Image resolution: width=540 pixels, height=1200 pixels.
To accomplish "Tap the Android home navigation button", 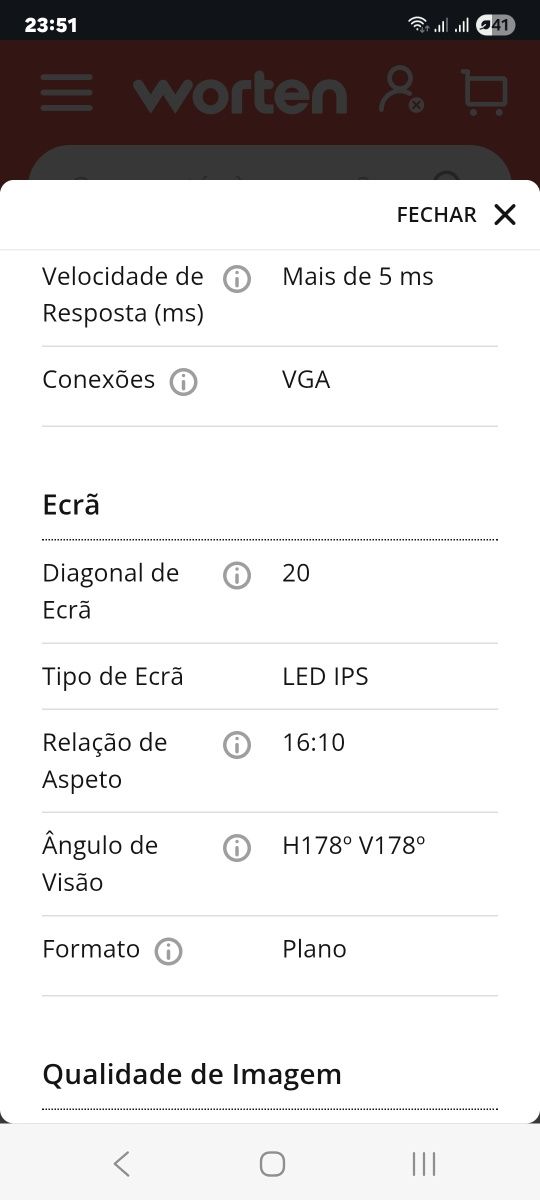I will (x=272, y=1163).
